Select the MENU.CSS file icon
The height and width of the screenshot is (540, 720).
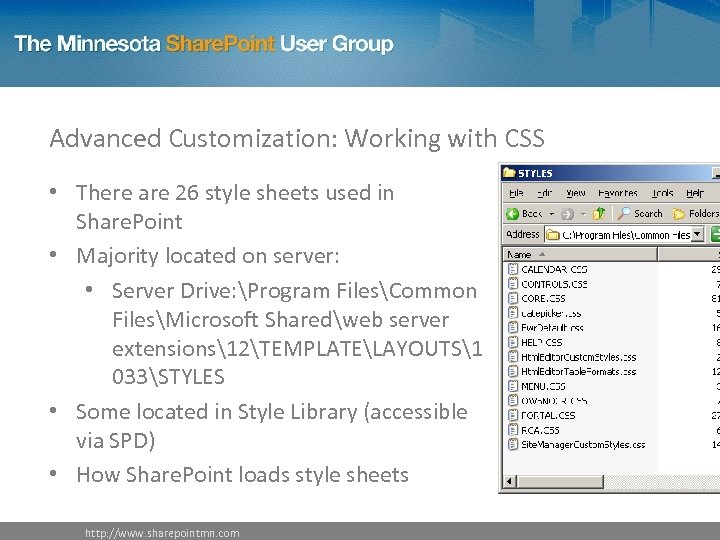click(513, 386)
